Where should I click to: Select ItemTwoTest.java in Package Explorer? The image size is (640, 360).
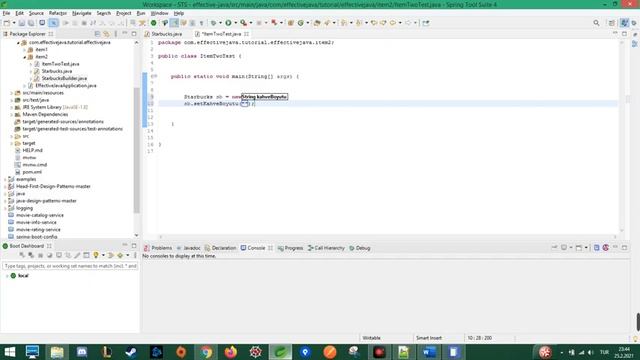[x=60, y=64]
